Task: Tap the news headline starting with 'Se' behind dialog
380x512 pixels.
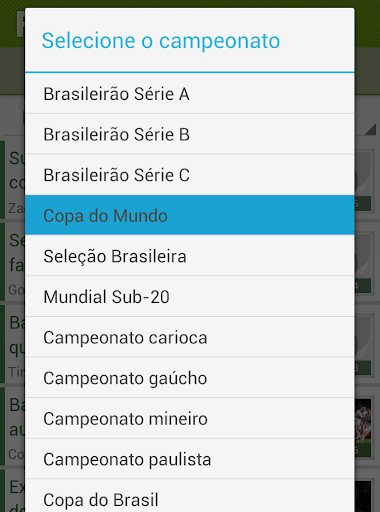Action: pos(17,252)
